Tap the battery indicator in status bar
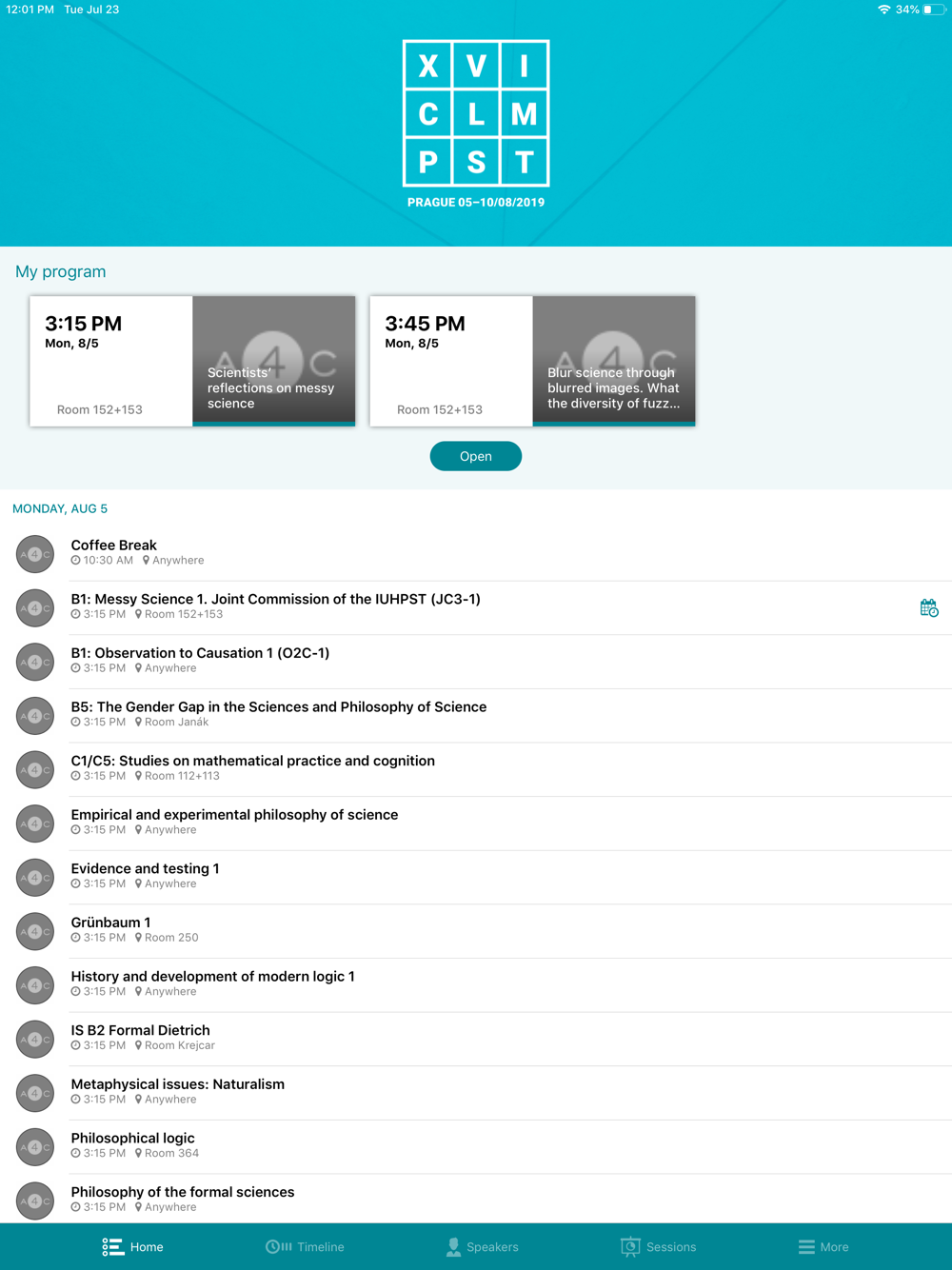This screenshot has width=952, height=1270. [x=934, y=10]
